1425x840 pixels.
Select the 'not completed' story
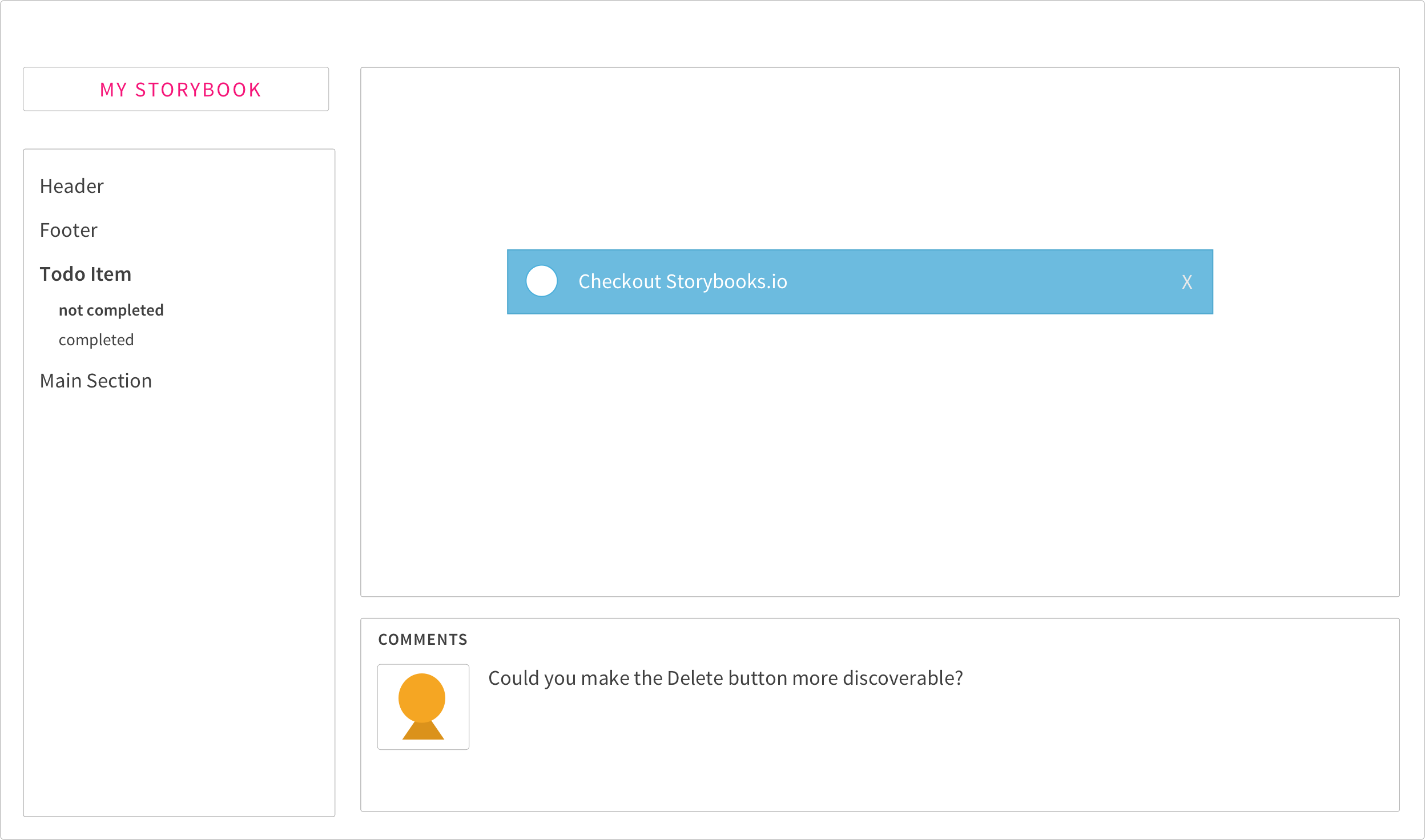pos(111,310)
